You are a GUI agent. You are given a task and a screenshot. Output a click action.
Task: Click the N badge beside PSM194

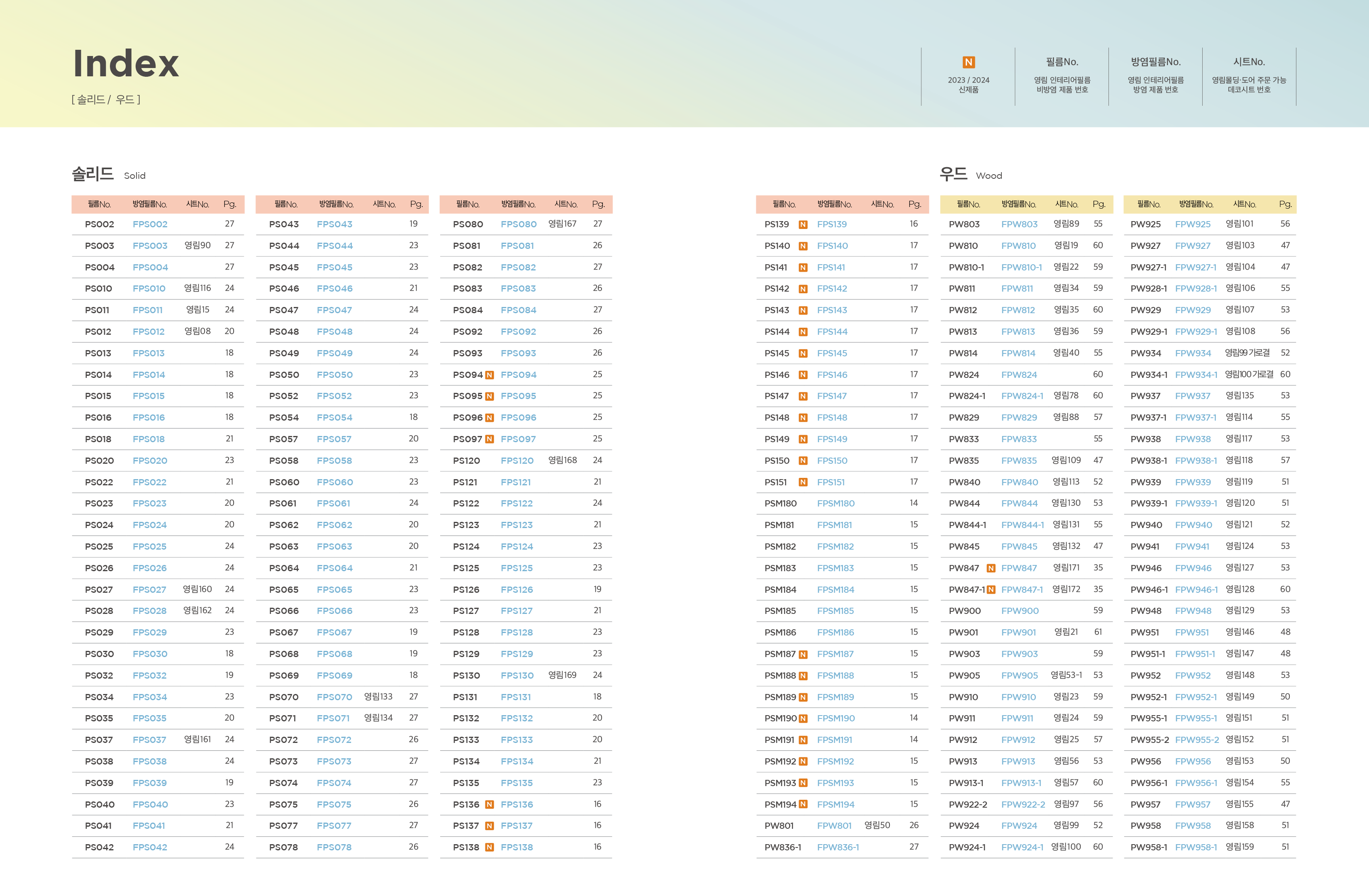[803, 805]
